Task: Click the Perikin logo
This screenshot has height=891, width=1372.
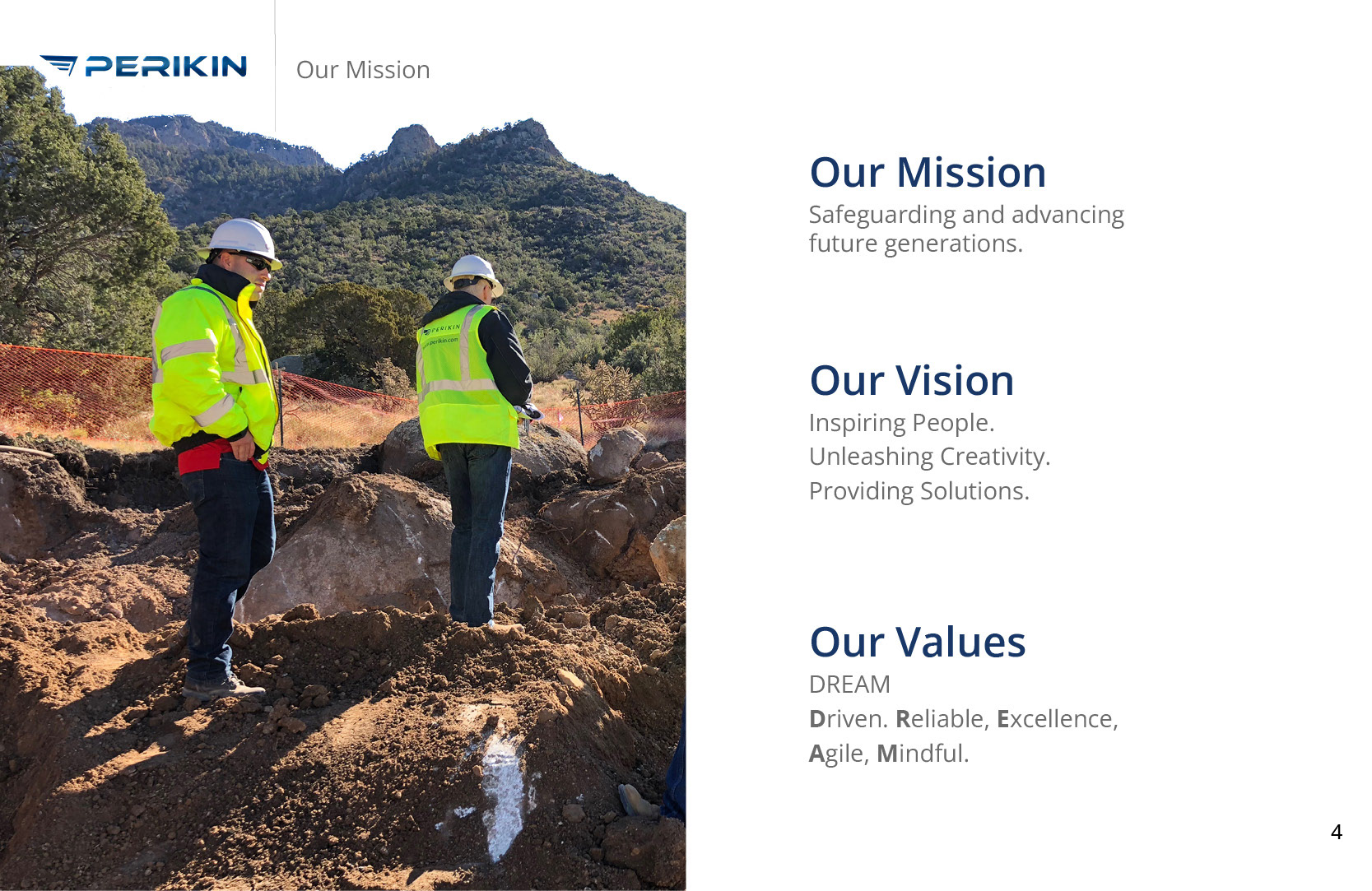Action: [x=143, y=66]
